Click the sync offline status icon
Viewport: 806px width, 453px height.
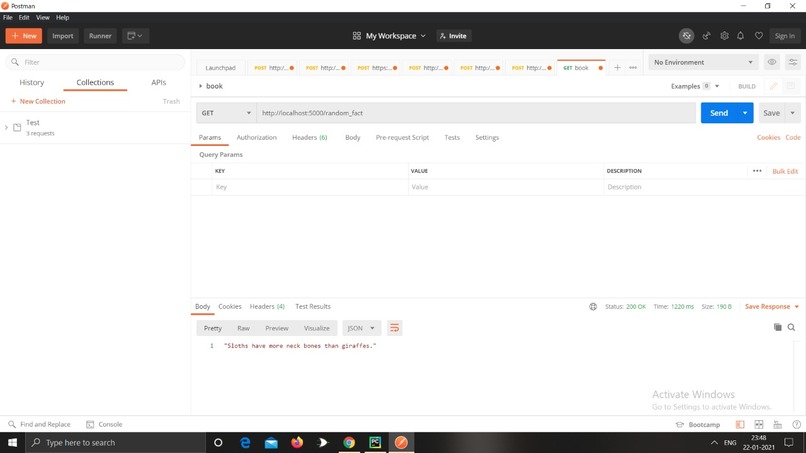click(686, 36)
